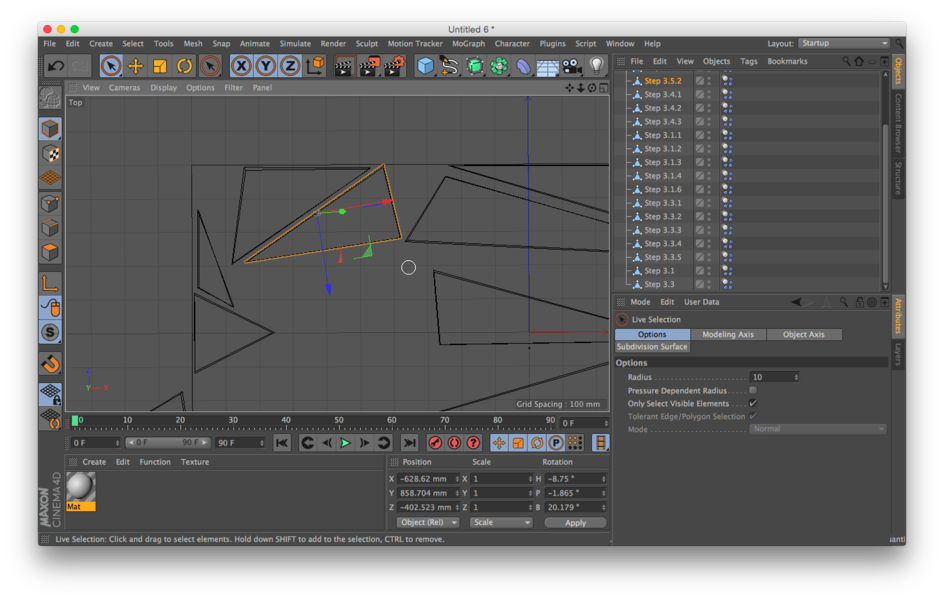This screenshot has height=600, width=944.
Task: Switch to Texture mode icon
Action: coord(51,154)
